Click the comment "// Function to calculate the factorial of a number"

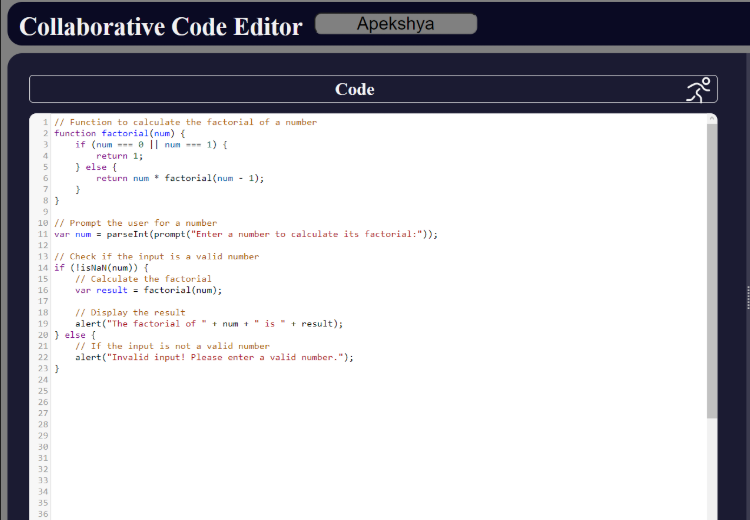(x=186, y=122)
